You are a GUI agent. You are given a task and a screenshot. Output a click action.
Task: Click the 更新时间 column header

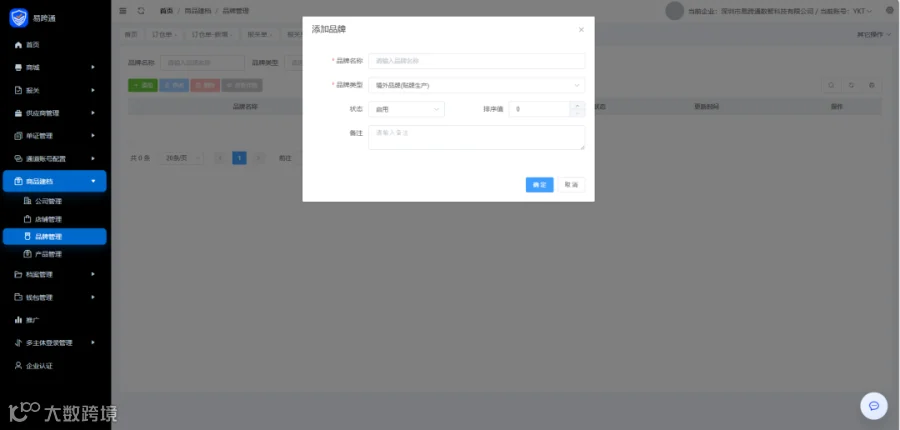(x=706, y=107)
